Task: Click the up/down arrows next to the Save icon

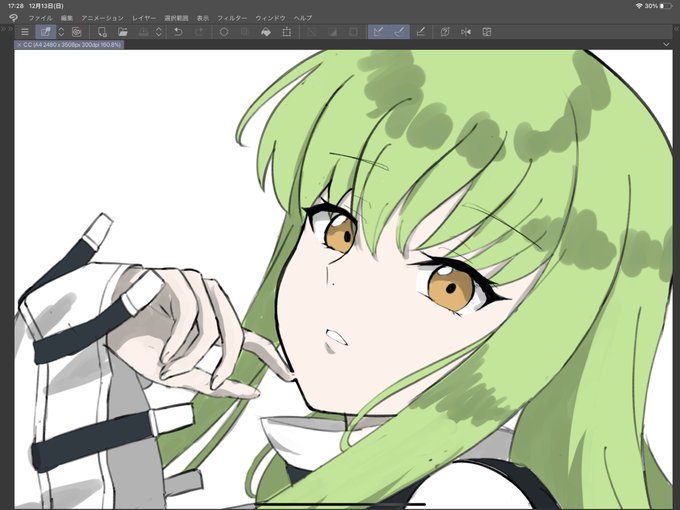Action: coord(159,32)
